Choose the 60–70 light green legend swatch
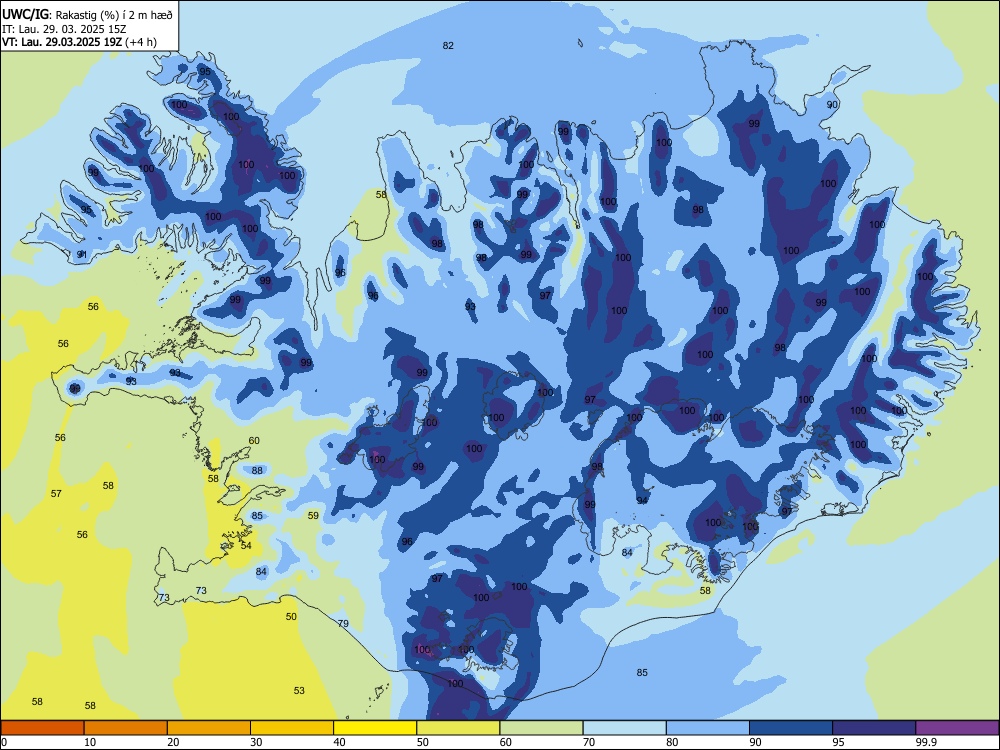1000x750 pixels. [x=541, y=728]
